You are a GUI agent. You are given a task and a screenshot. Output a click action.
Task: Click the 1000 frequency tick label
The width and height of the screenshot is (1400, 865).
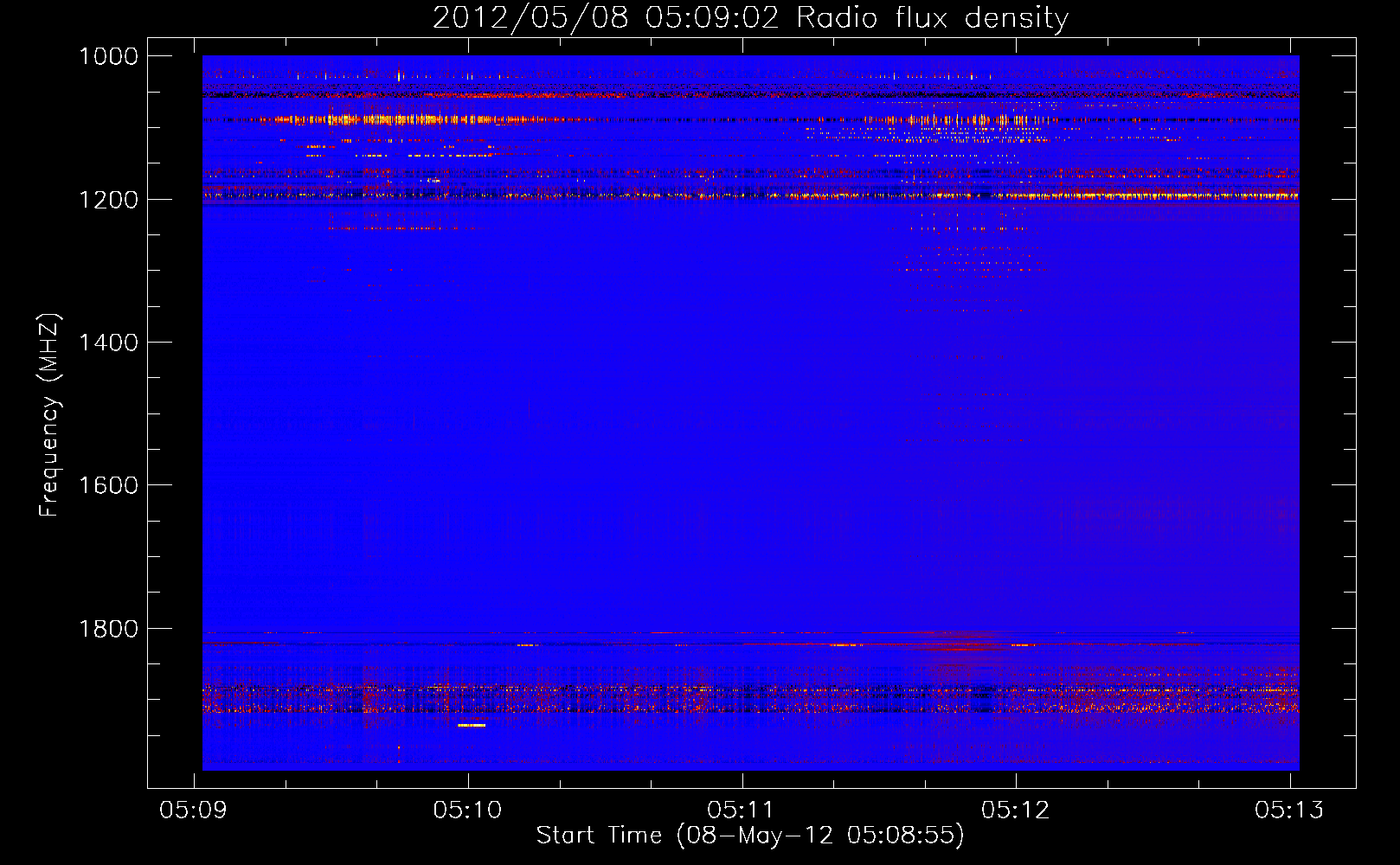point(108,56)
